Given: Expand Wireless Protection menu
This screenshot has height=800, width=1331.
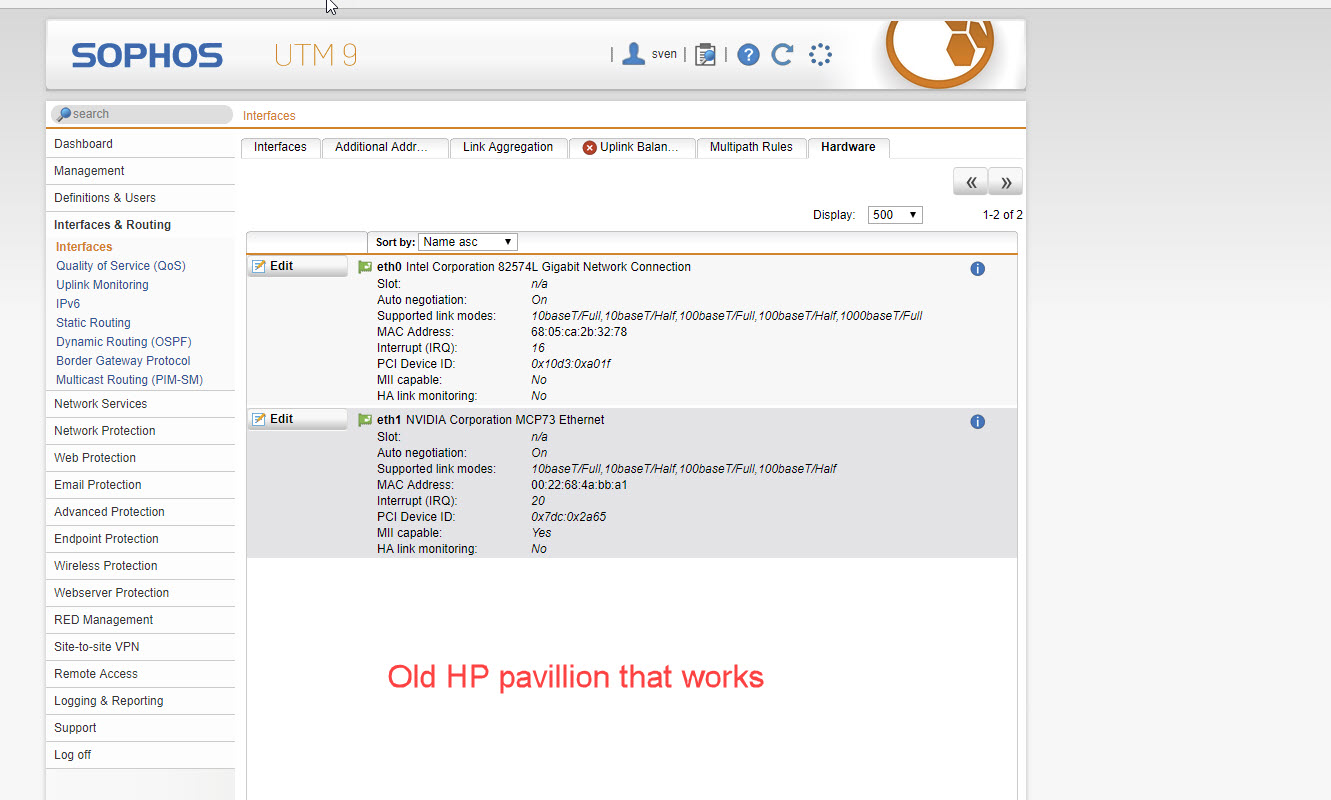Looking at the screenshot, I should click(140, 566).
